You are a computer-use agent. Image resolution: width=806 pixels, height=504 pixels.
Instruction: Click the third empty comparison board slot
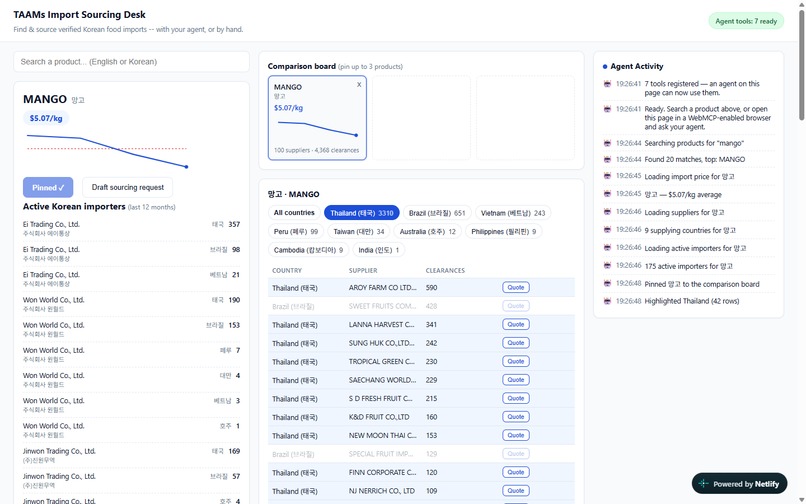coord(525,118)
